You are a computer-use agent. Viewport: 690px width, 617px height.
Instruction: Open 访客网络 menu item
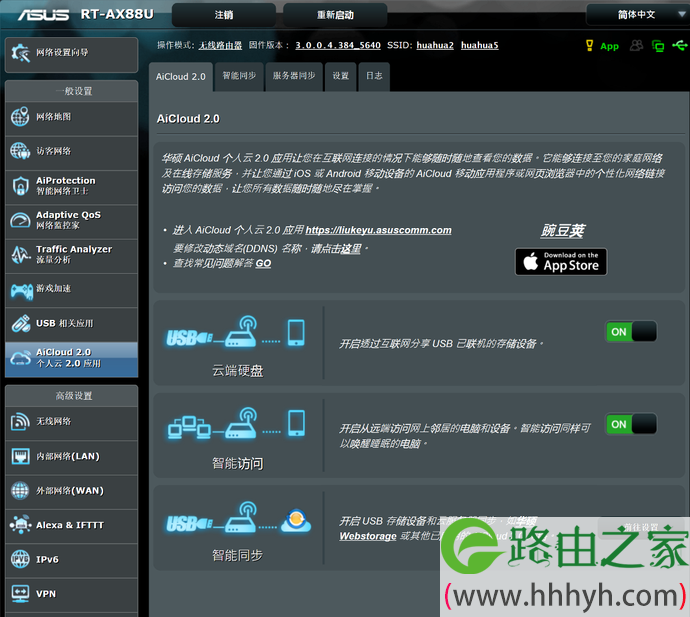click(71, 153)
